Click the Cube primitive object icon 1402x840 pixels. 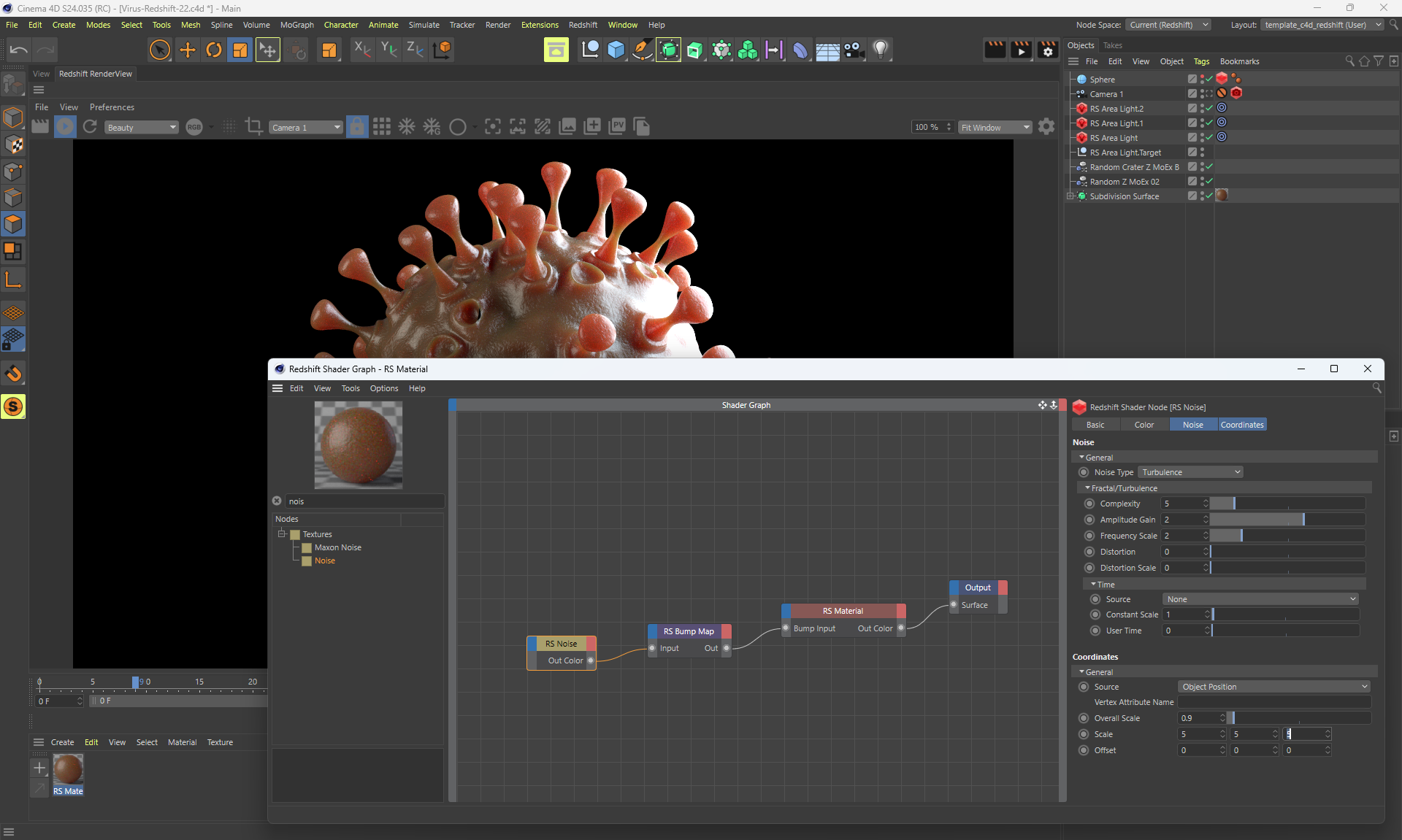pos(616,50)
